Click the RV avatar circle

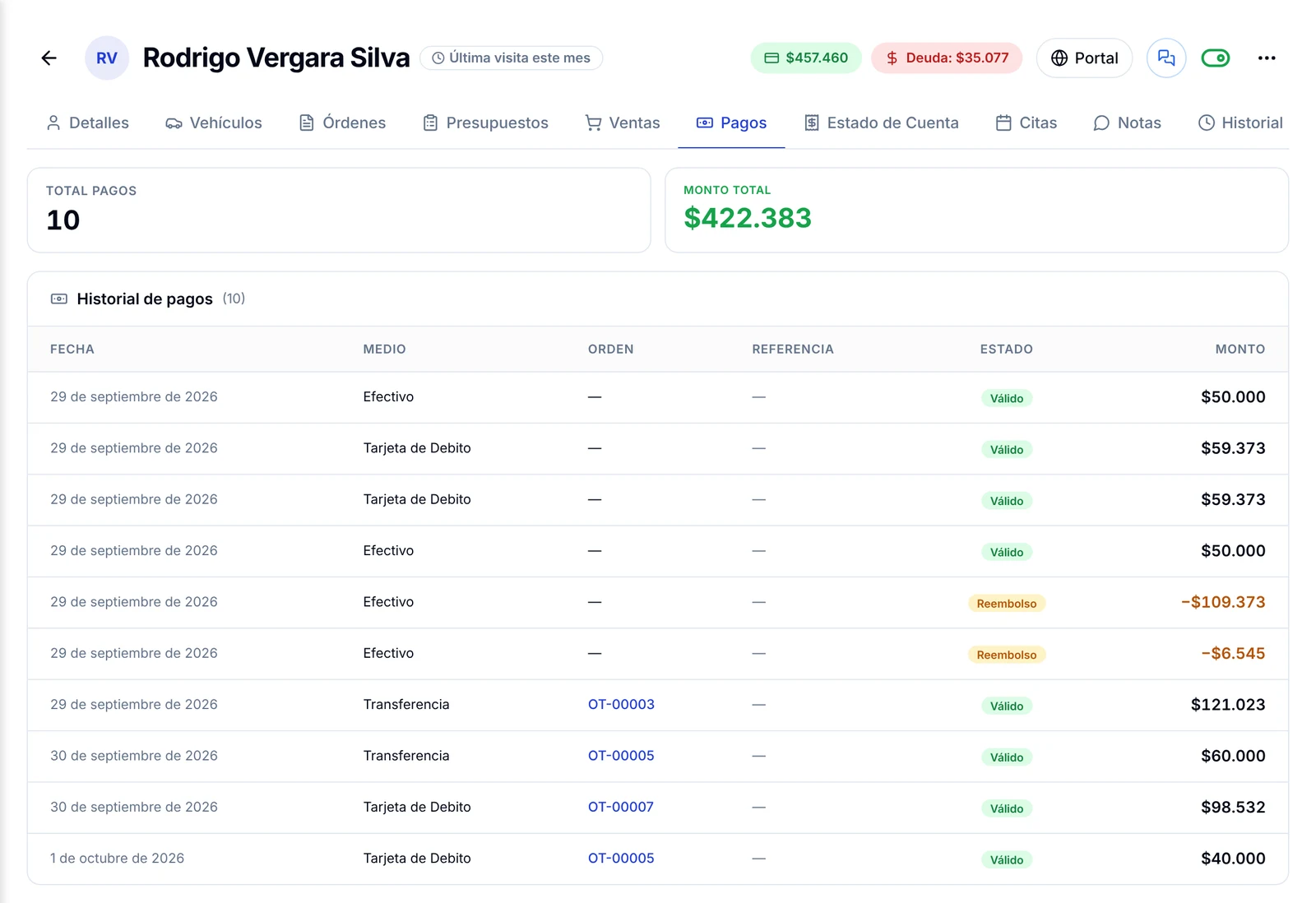click(107, 58)
